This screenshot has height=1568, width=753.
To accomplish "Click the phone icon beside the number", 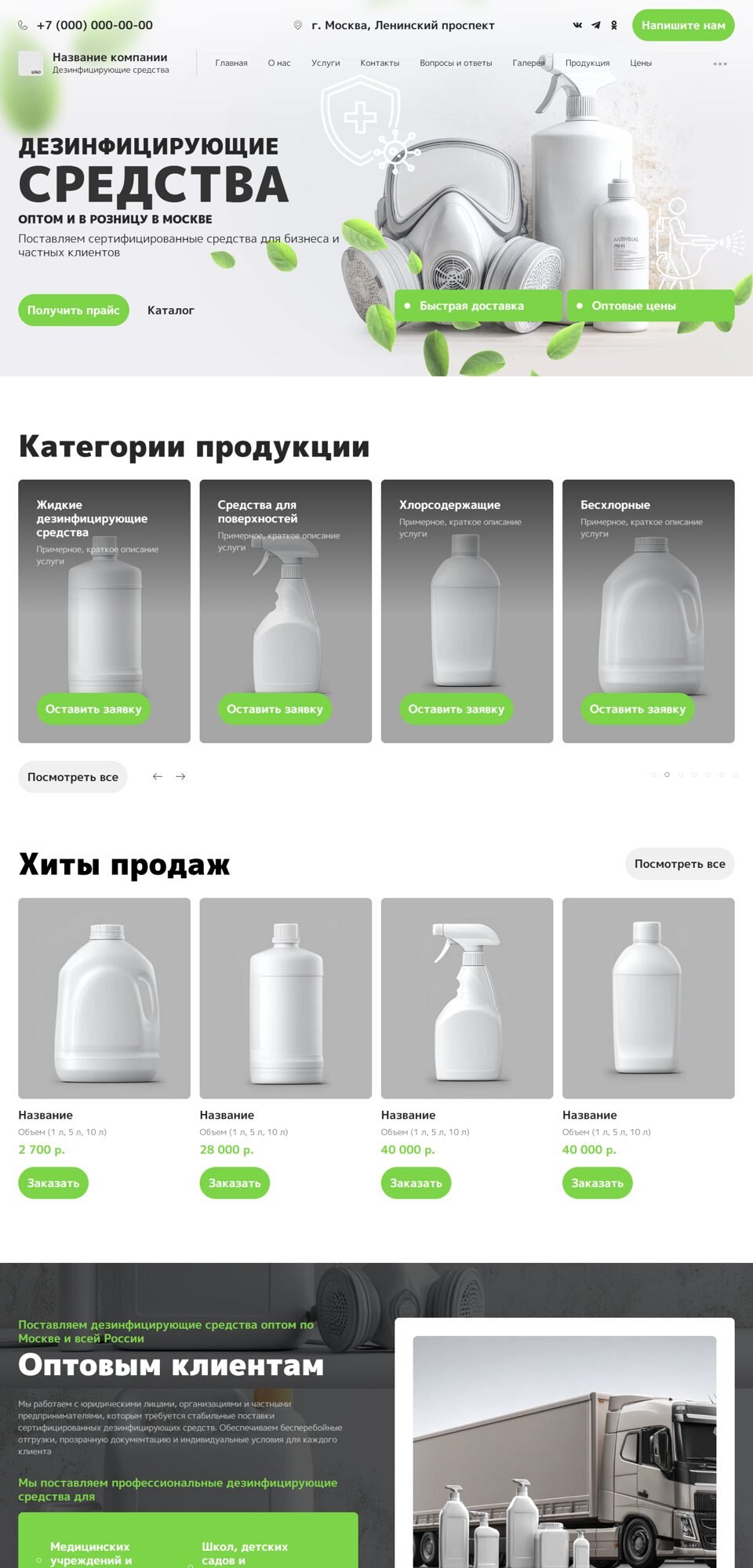I will 23,25.
